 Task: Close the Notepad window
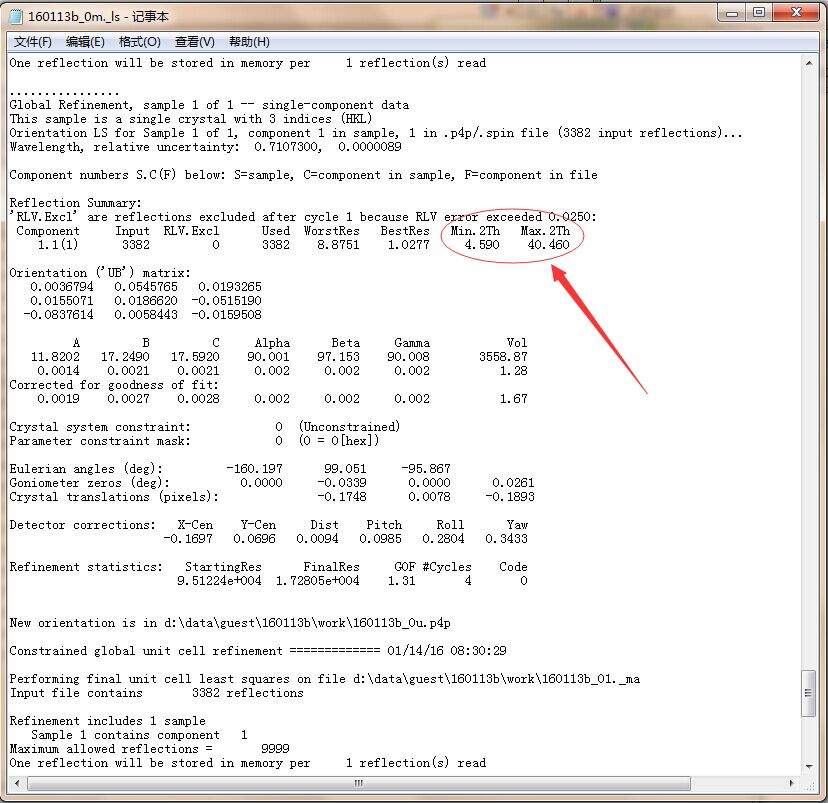pos(796,13)
